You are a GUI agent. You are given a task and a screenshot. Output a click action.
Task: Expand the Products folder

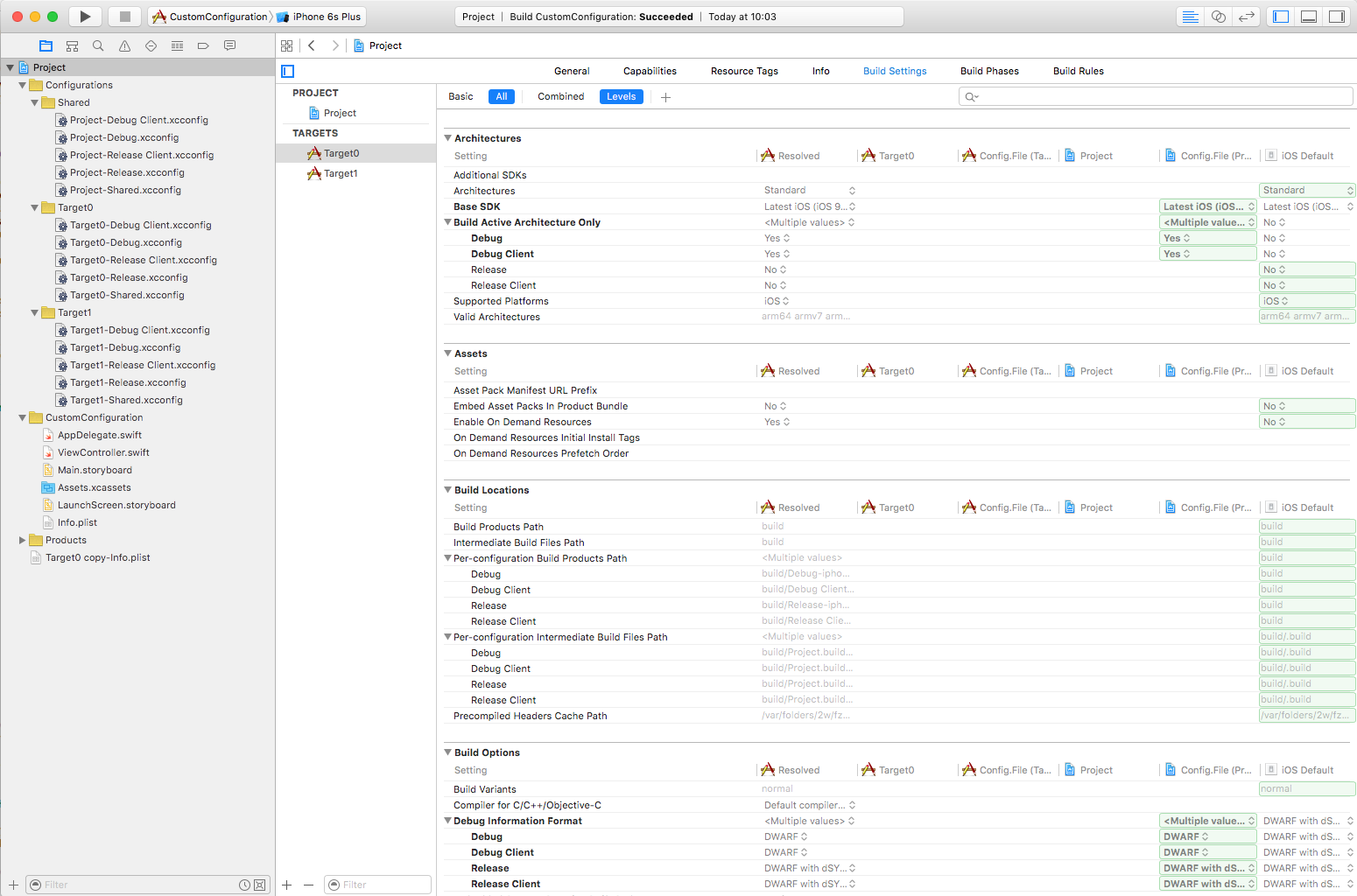click(x=23, y=540)
